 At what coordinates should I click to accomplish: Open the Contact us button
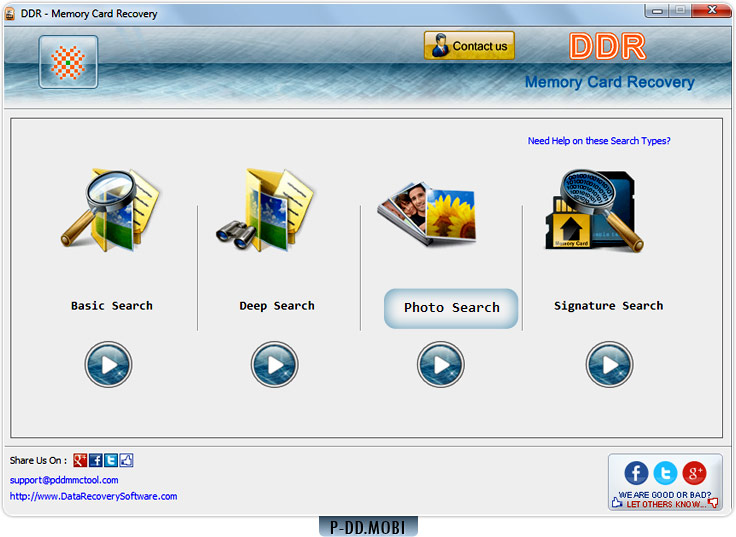tap(469, 46)
